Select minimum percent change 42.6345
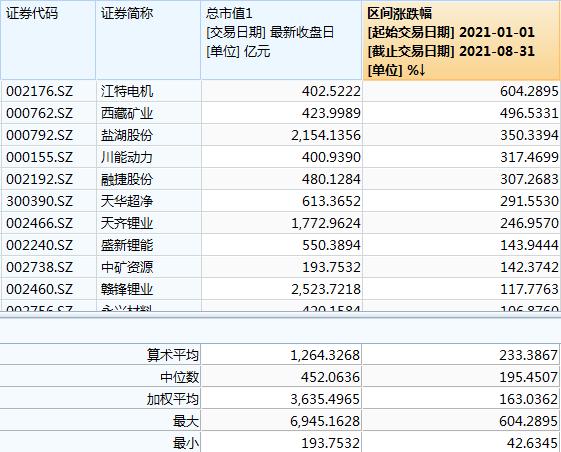The image size is (561, 452). point(532,443)
